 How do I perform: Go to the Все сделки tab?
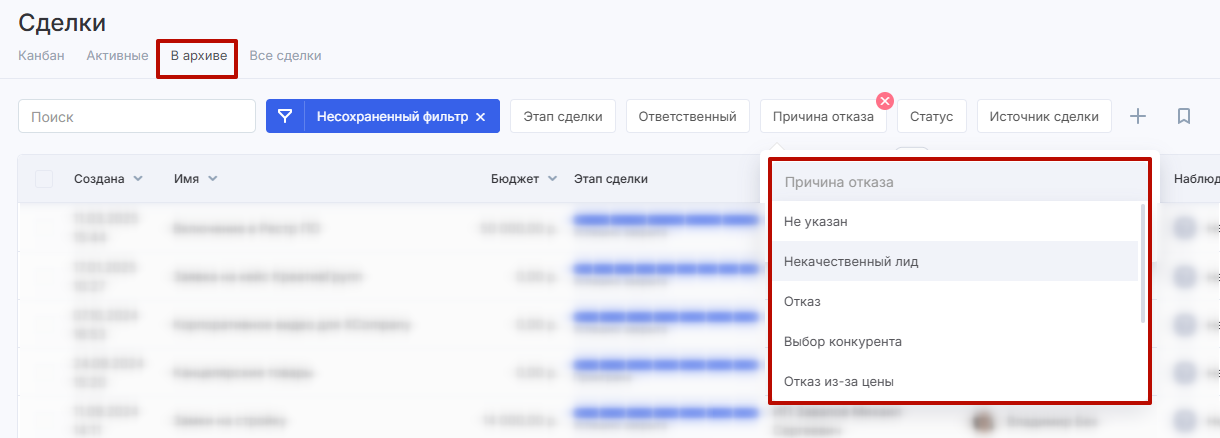pyautogui.click(x=285, y=56)
